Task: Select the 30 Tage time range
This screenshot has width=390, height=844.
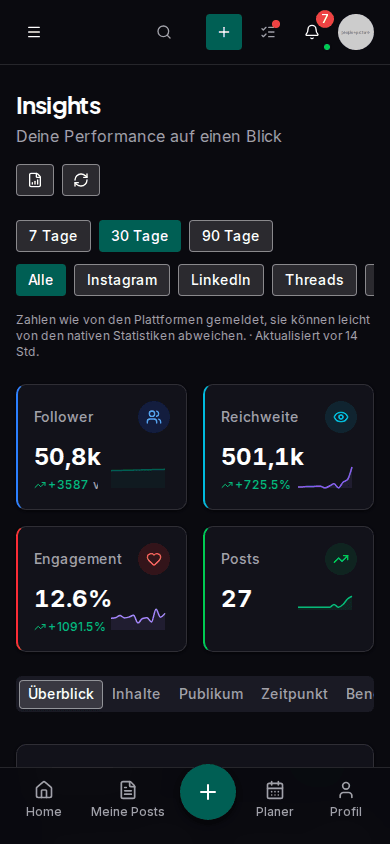Action: 140,236
